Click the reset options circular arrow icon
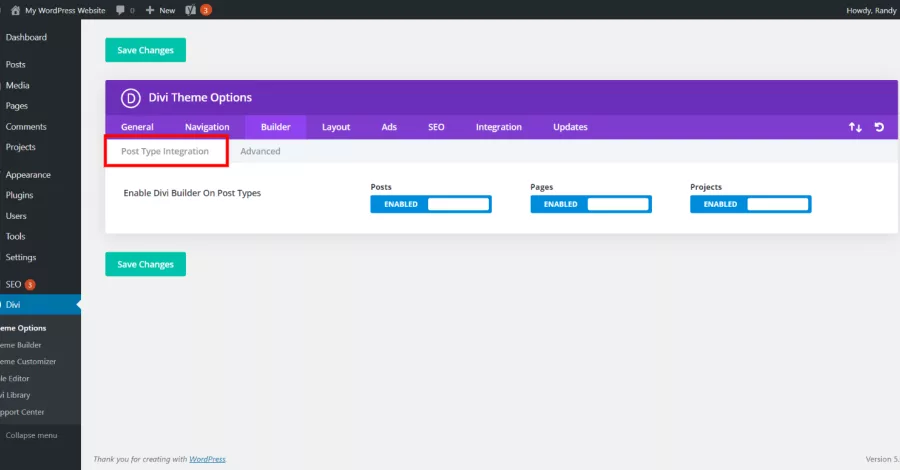900x470 pixels. point(879,127)
